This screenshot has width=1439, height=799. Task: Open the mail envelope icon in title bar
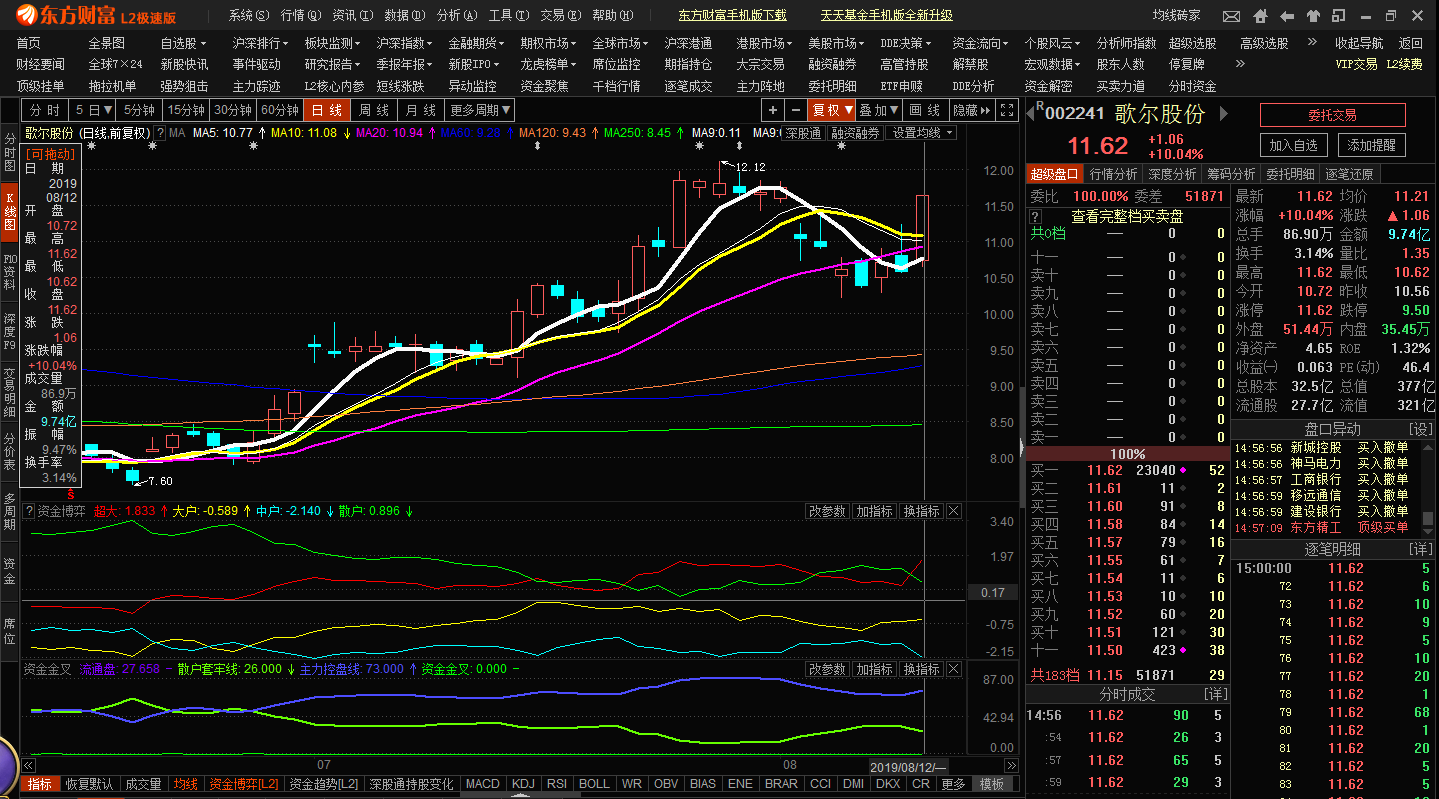pos(1231,16)
